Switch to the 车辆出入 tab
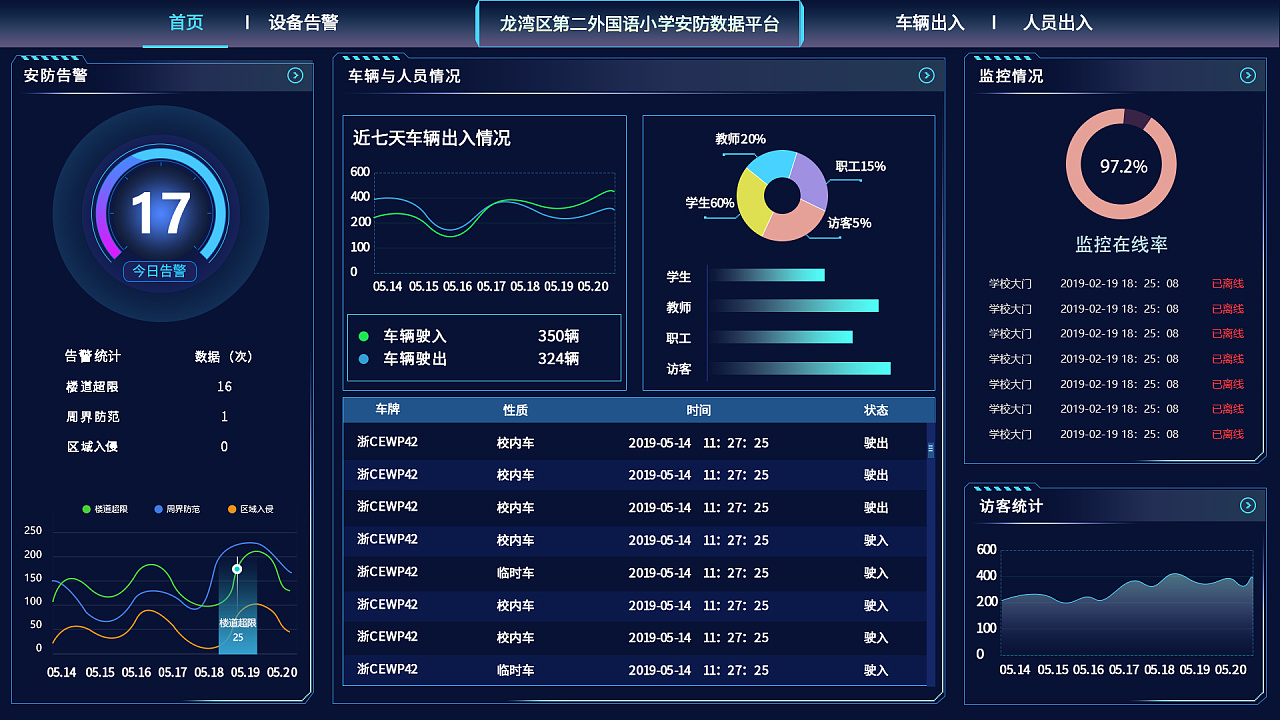The width and height of the screenshot is (1280, 720). coord(930,23)
